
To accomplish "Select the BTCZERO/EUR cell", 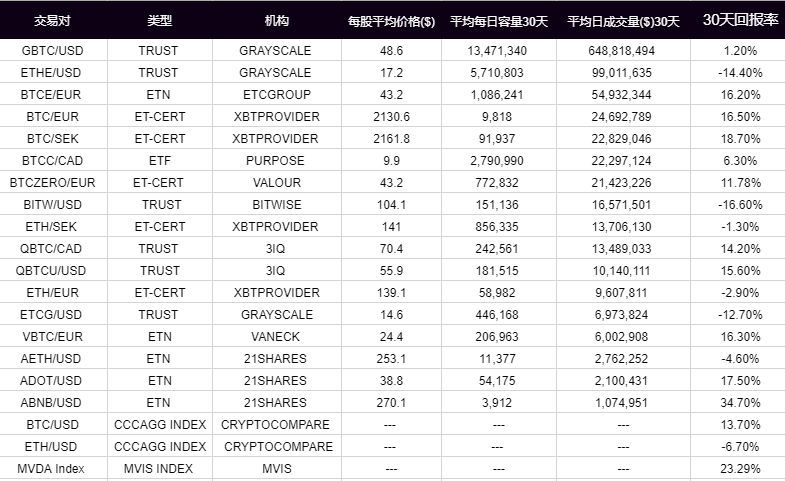I will (x=53, y=183).
